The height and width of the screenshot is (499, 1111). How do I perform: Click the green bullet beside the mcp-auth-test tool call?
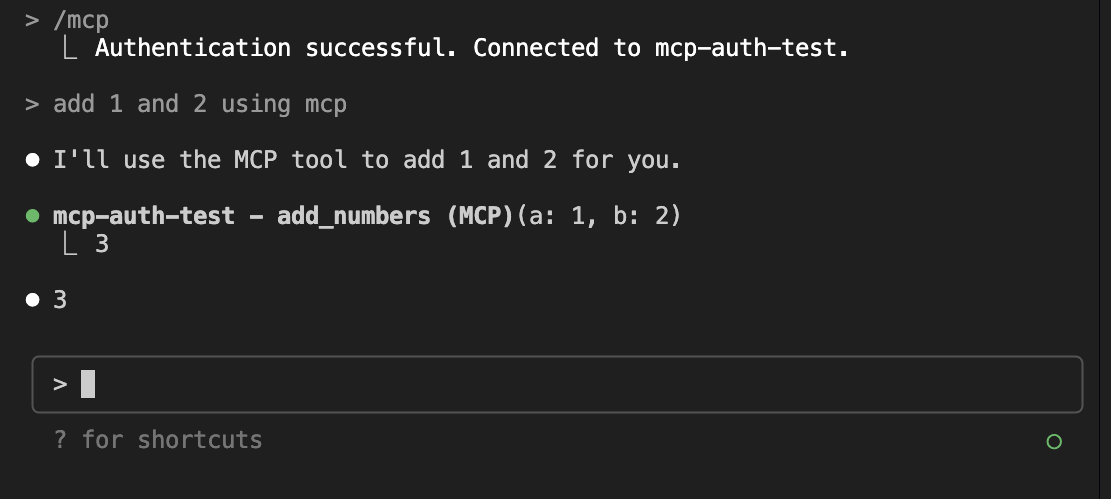[33, 216]
